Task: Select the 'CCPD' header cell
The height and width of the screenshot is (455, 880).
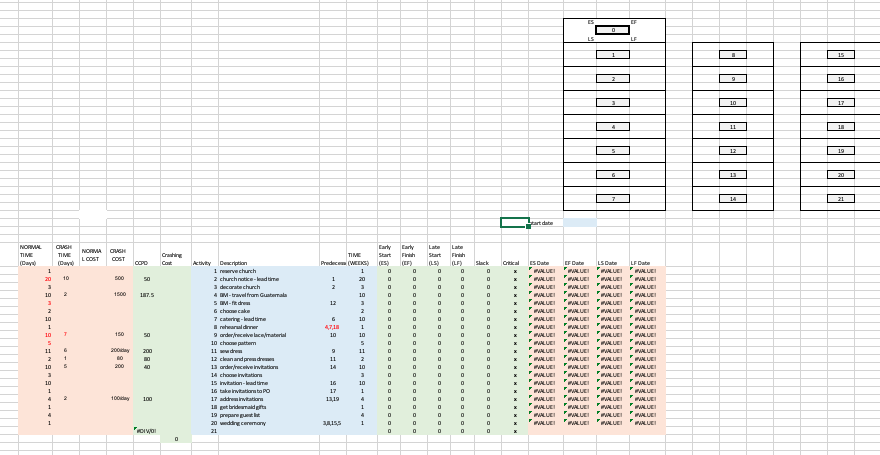Action: 147,263
